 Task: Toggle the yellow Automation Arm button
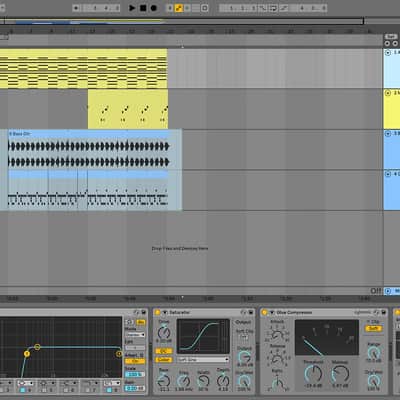(x=179, y=8)
